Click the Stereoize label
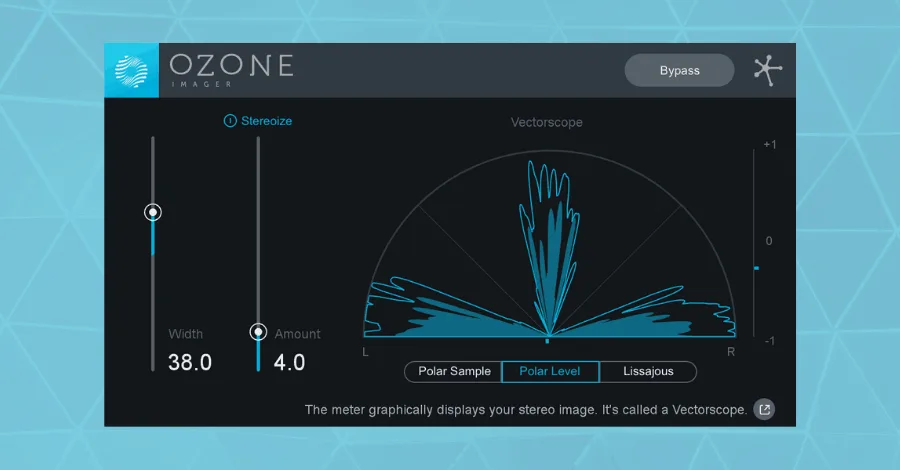900x470 pixels. (266, 121)
